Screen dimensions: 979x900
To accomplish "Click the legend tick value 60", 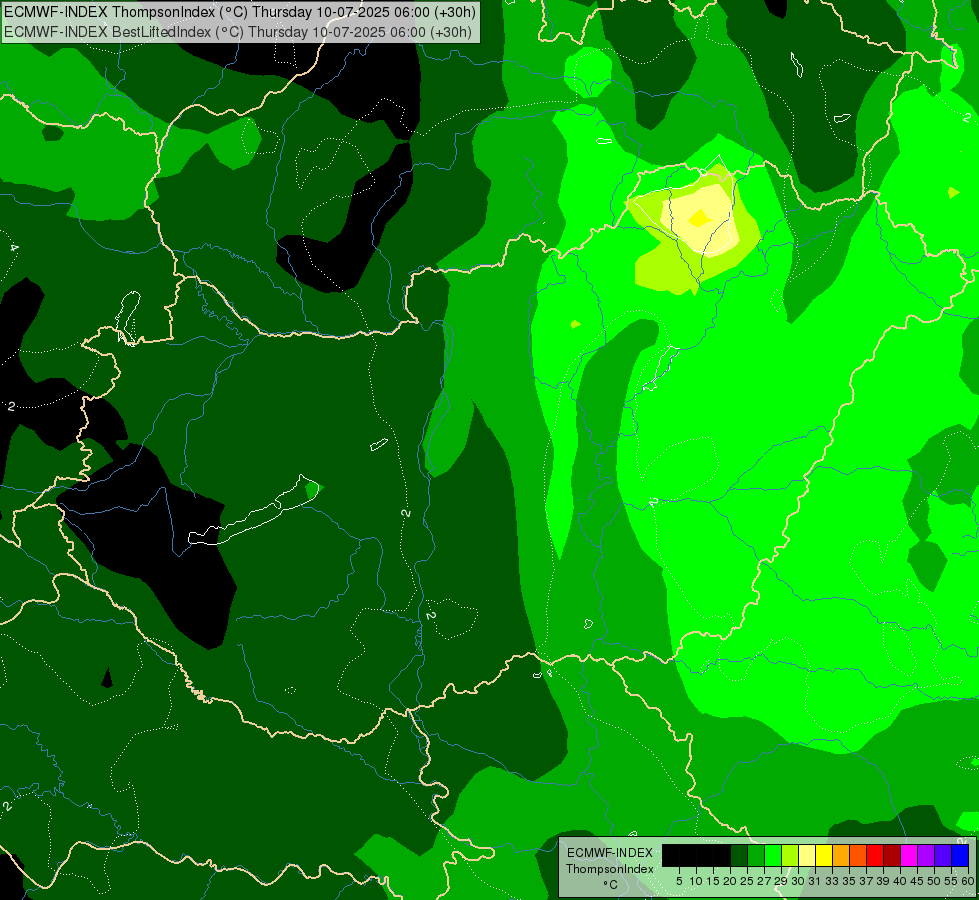I will point(967,881).
